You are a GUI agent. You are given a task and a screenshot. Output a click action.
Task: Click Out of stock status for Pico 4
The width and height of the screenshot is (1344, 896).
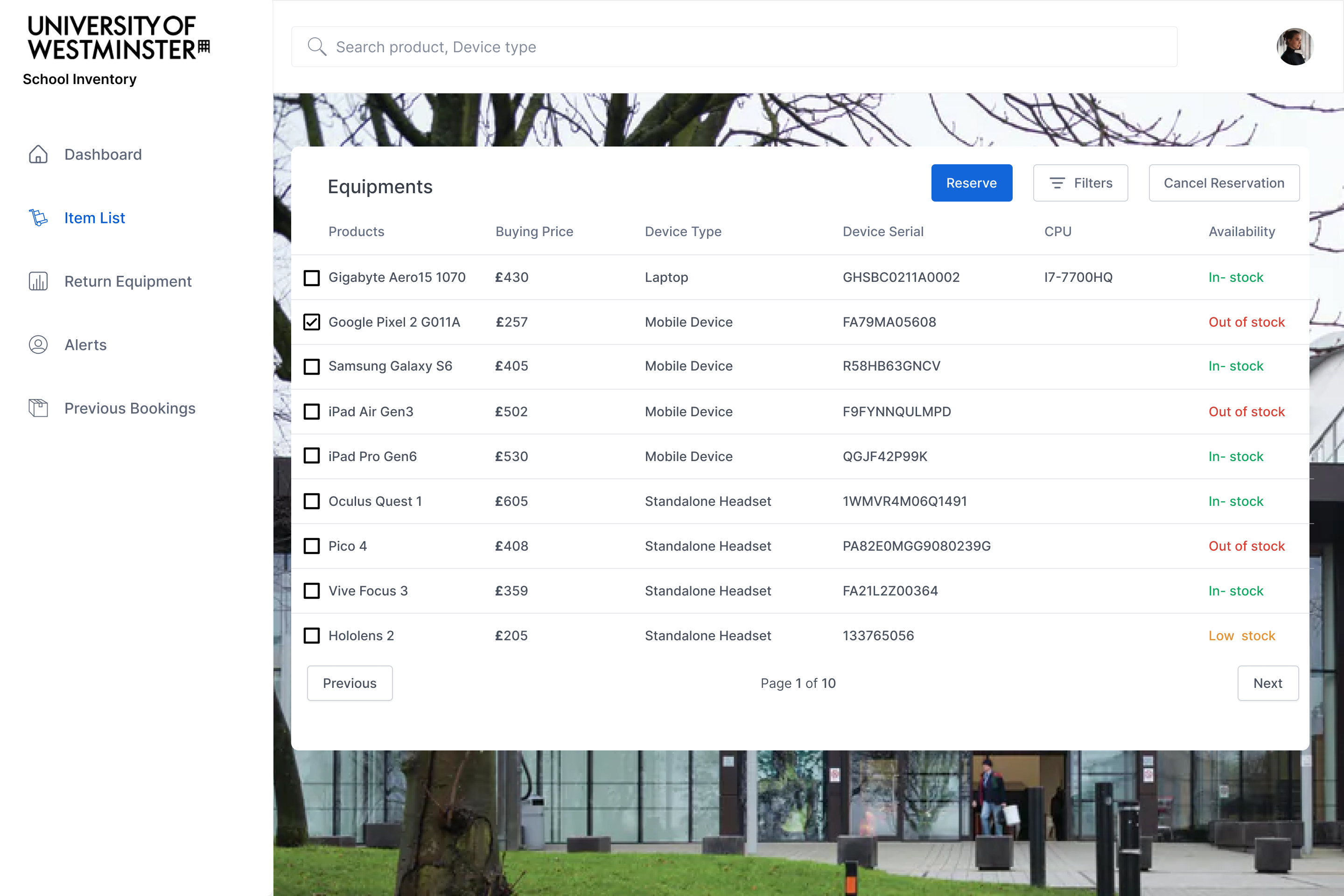click(x=1246, y=546)
